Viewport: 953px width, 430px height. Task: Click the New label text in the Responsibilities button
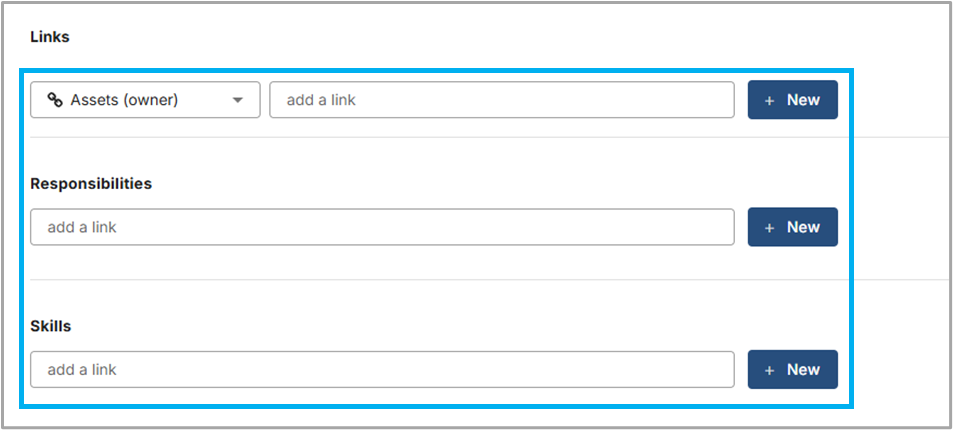803,227
